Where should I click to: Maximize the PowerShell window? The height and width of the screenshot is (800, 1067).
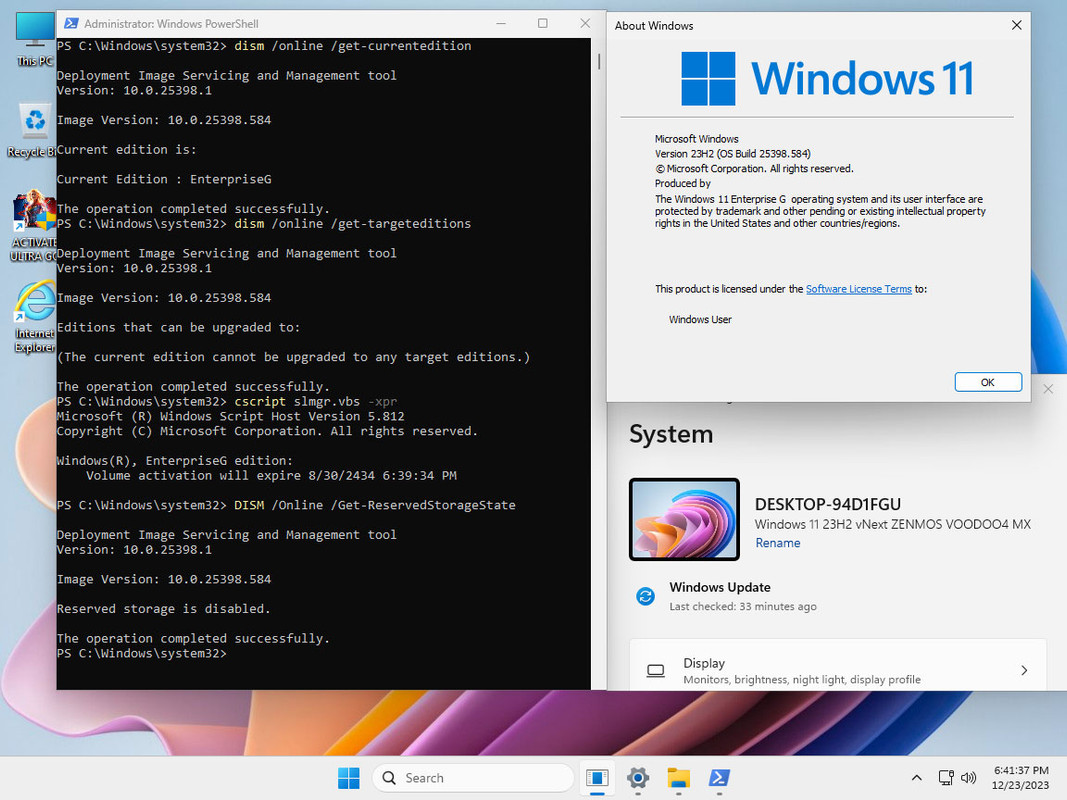(x=542, y=23)
